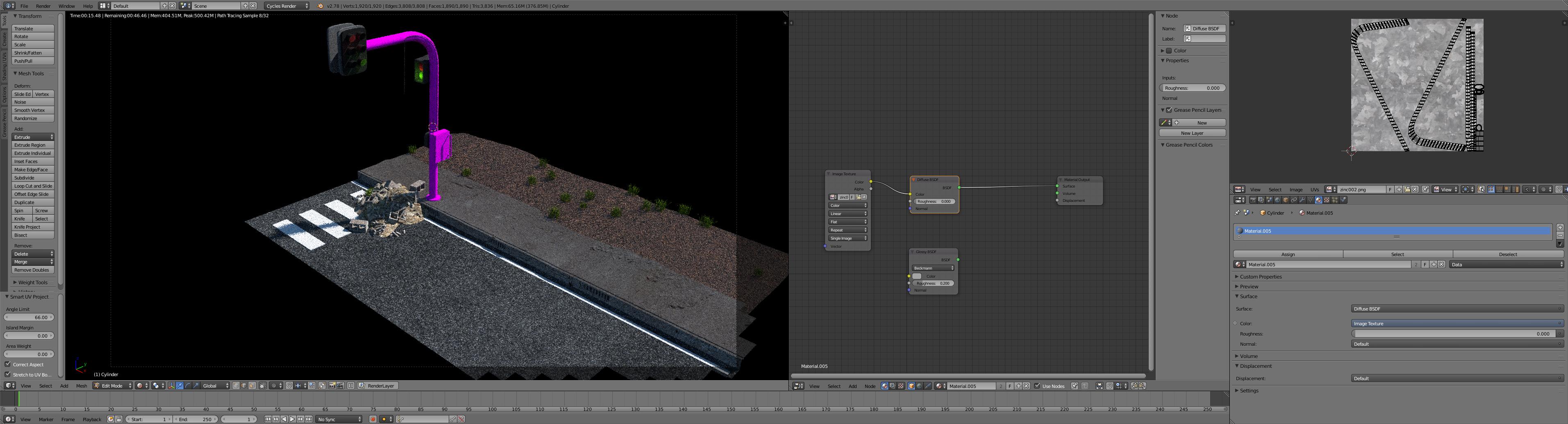Enable limit selection to visible icon
1568x424 pixels.
pyautogui.click(x=262, y=385)
